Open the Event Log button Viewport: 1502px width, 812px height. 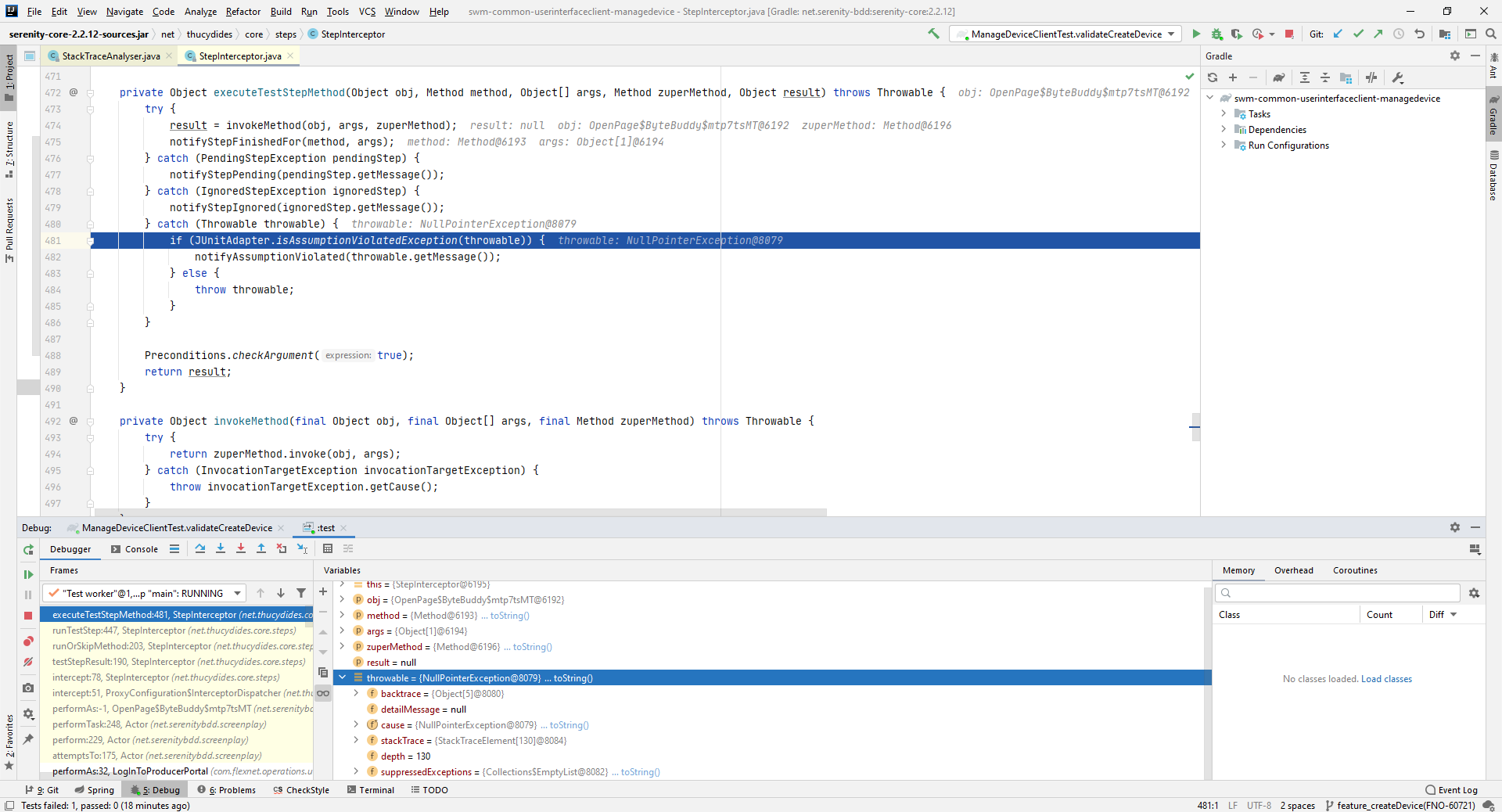click(x=1452, y=790)
